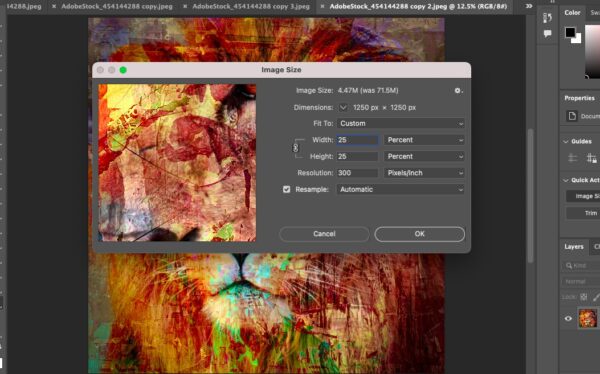Screen dimensions: 600x374
Task: Click the lock transparent pixels icon in Layers
Action: (x=584, y=297)
